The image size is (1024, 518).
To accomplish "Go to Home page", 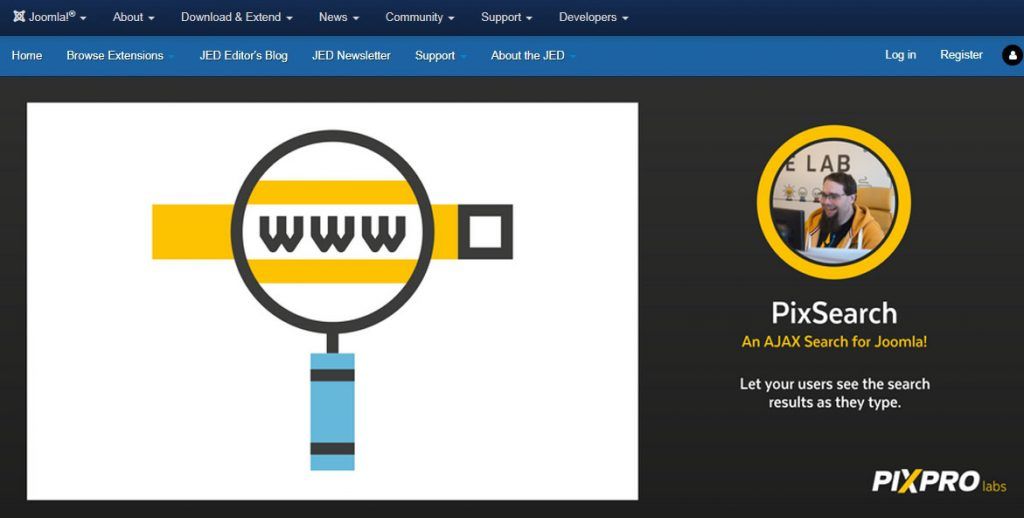I will (27, 56).
